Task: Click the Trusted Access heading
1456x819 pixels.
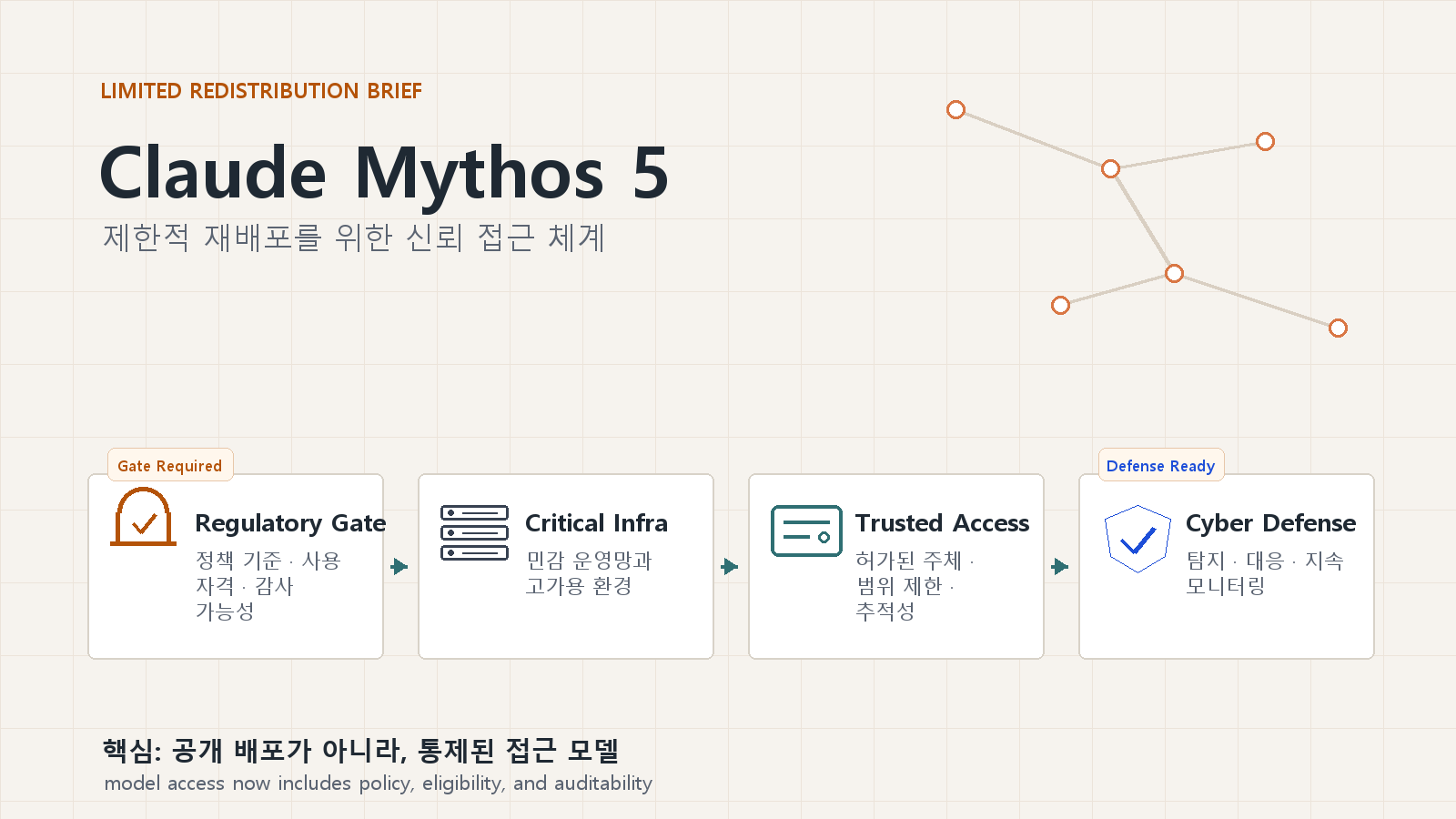Action: coord(942,523)
